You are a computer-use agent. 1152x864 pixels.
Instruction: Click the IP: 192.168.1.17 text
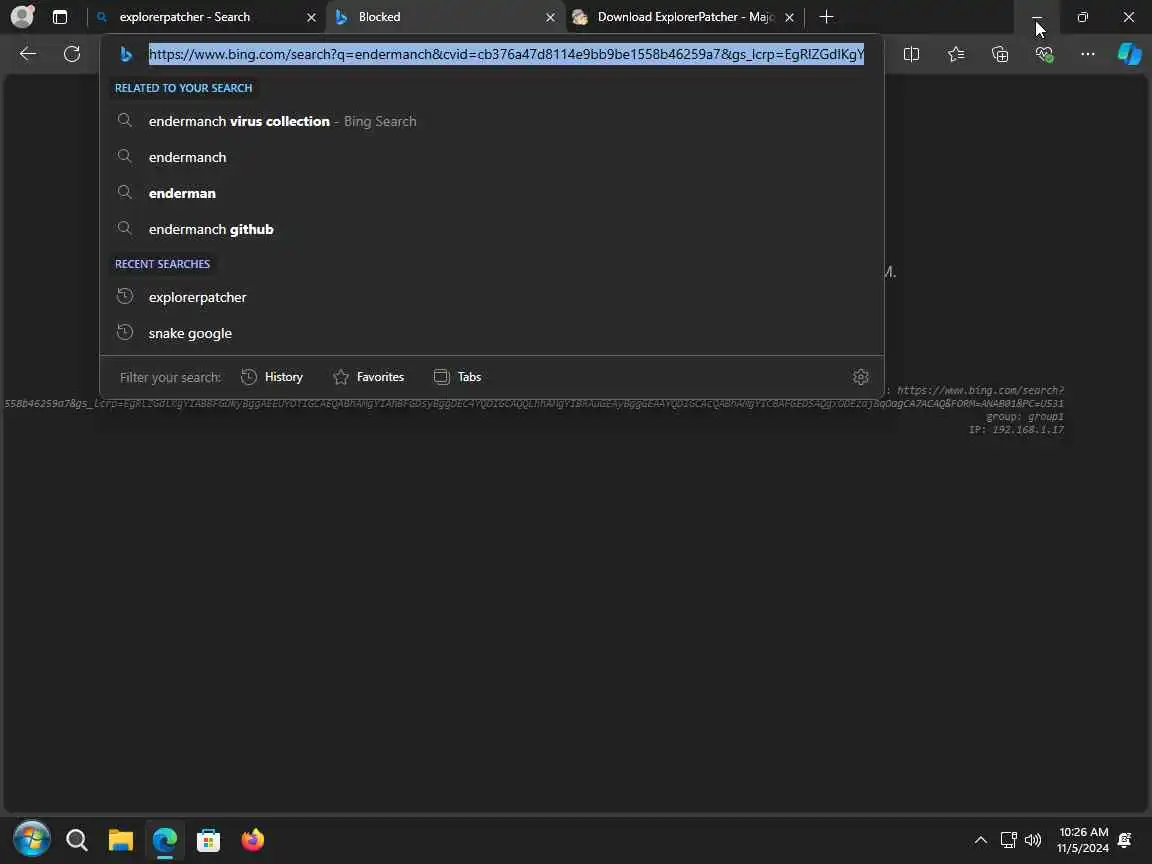[x=1016, y=430]
